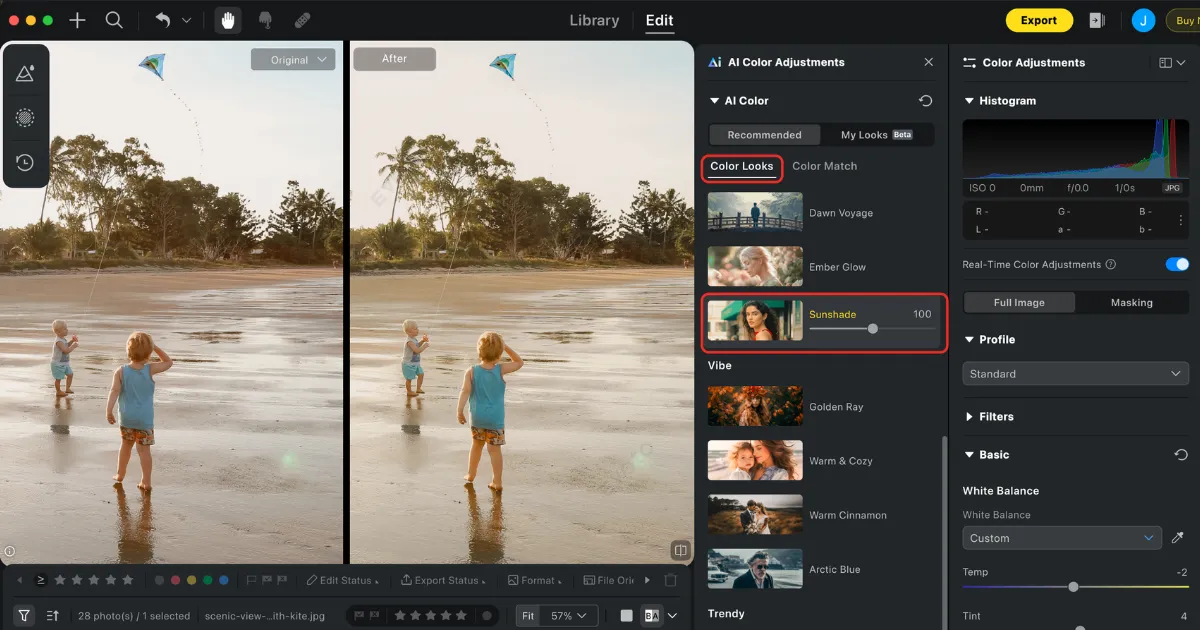Select the Recommended tab
Viewport: 1200px width, 630px height.
765,135
